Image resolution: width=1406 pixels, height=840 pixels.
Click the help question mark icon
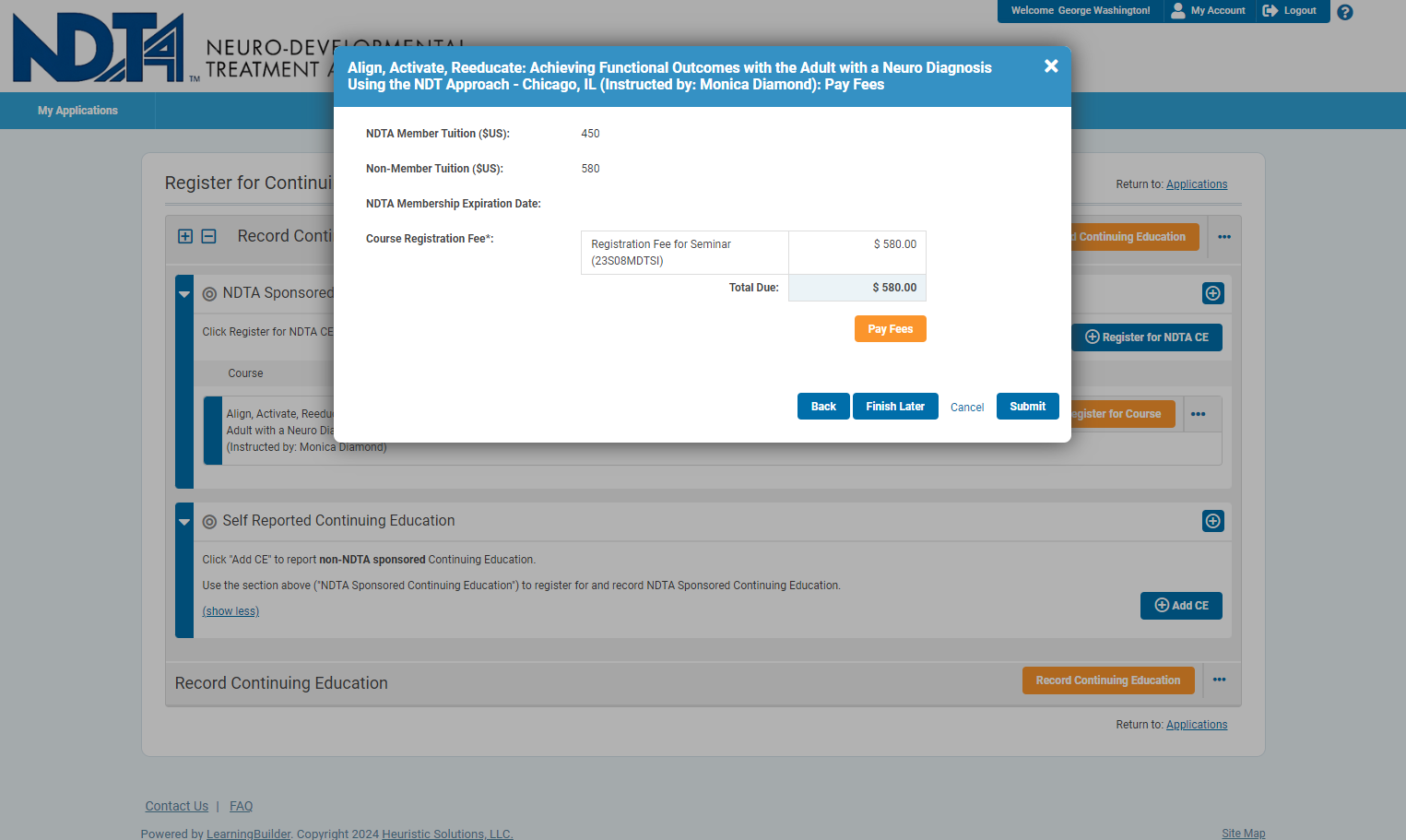tap(1345, 12)
